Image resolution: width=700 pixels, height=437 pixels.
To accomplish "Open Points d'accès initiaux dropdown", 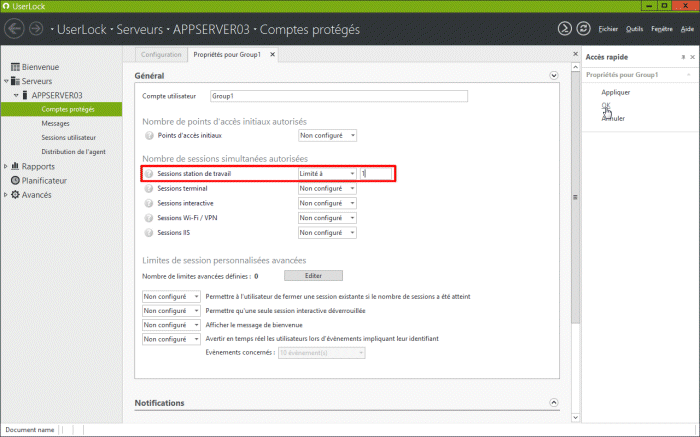I will pos(327,135).
